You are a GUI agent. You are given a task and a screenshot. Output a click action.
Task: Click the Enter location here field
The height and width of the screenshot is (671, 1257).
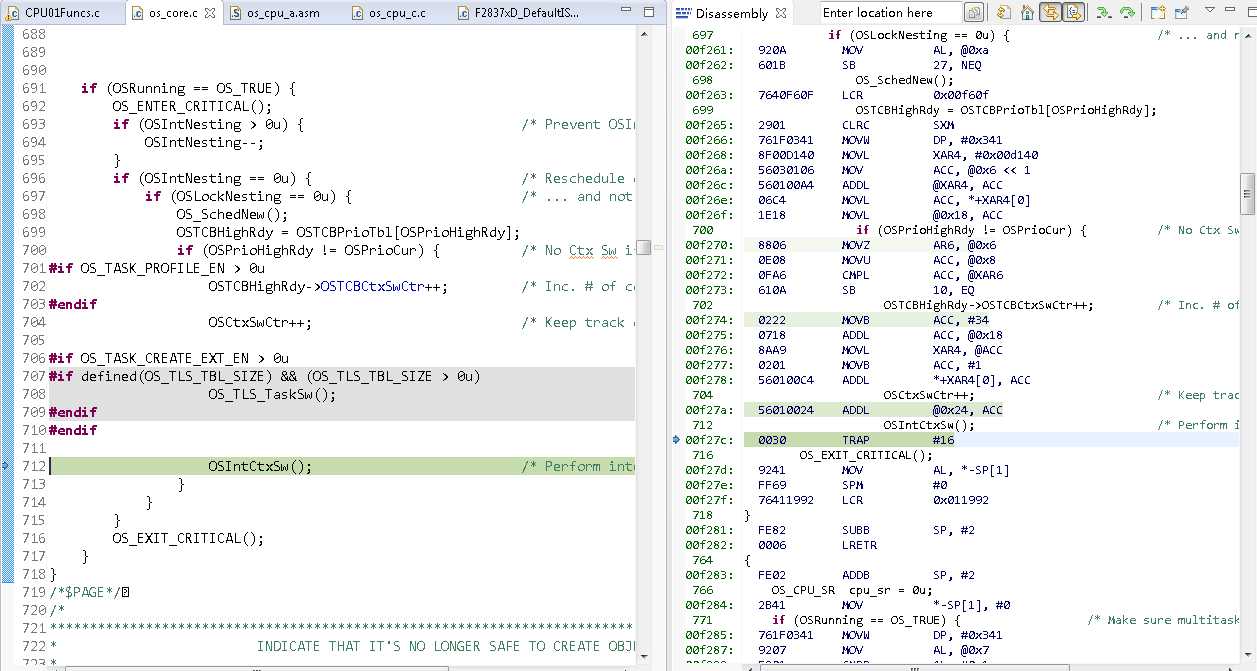tap(892, 13)
